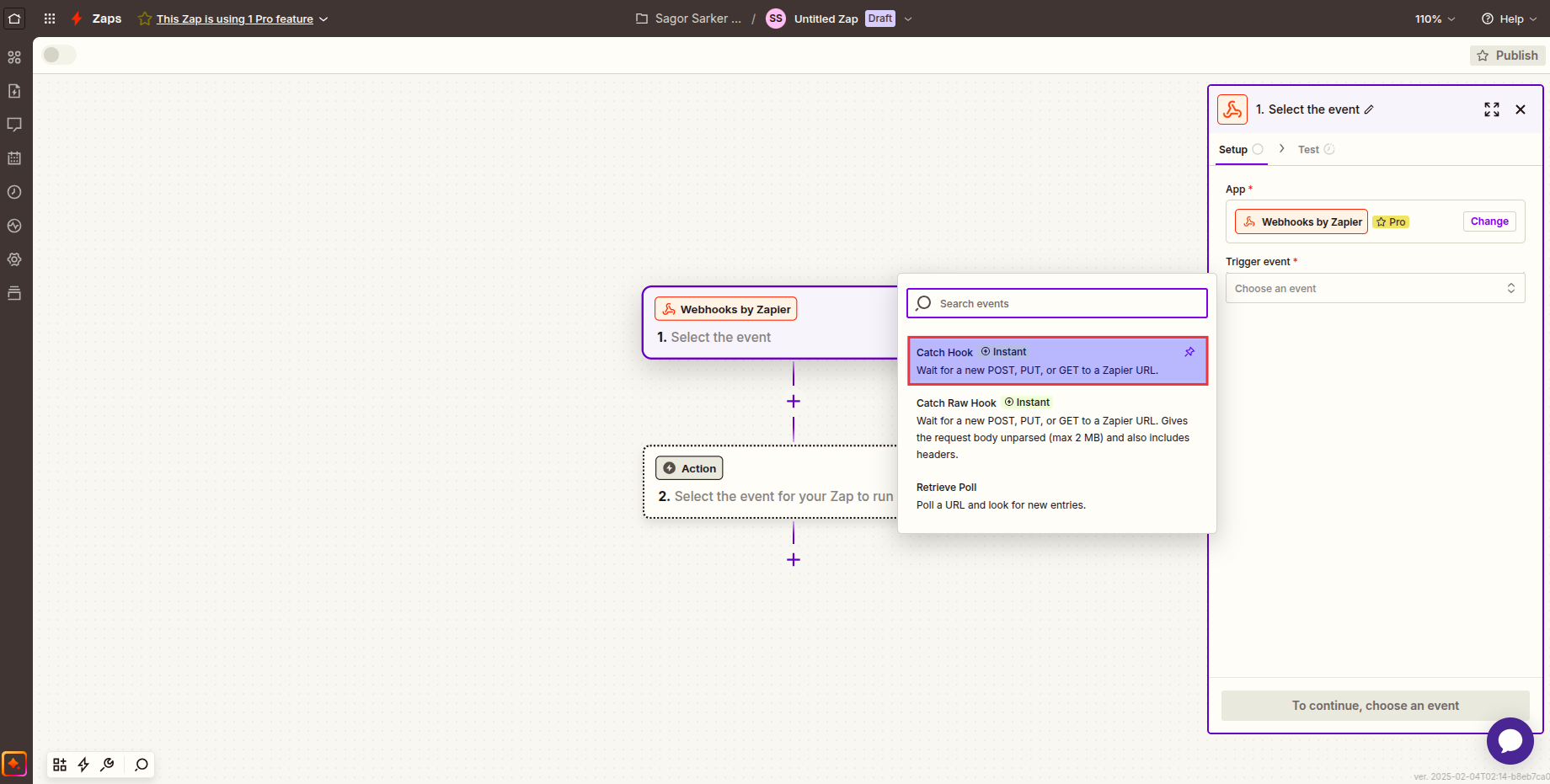Open the Apps sidebar icon
1550x784 pixels.
[x=14, y=57]
